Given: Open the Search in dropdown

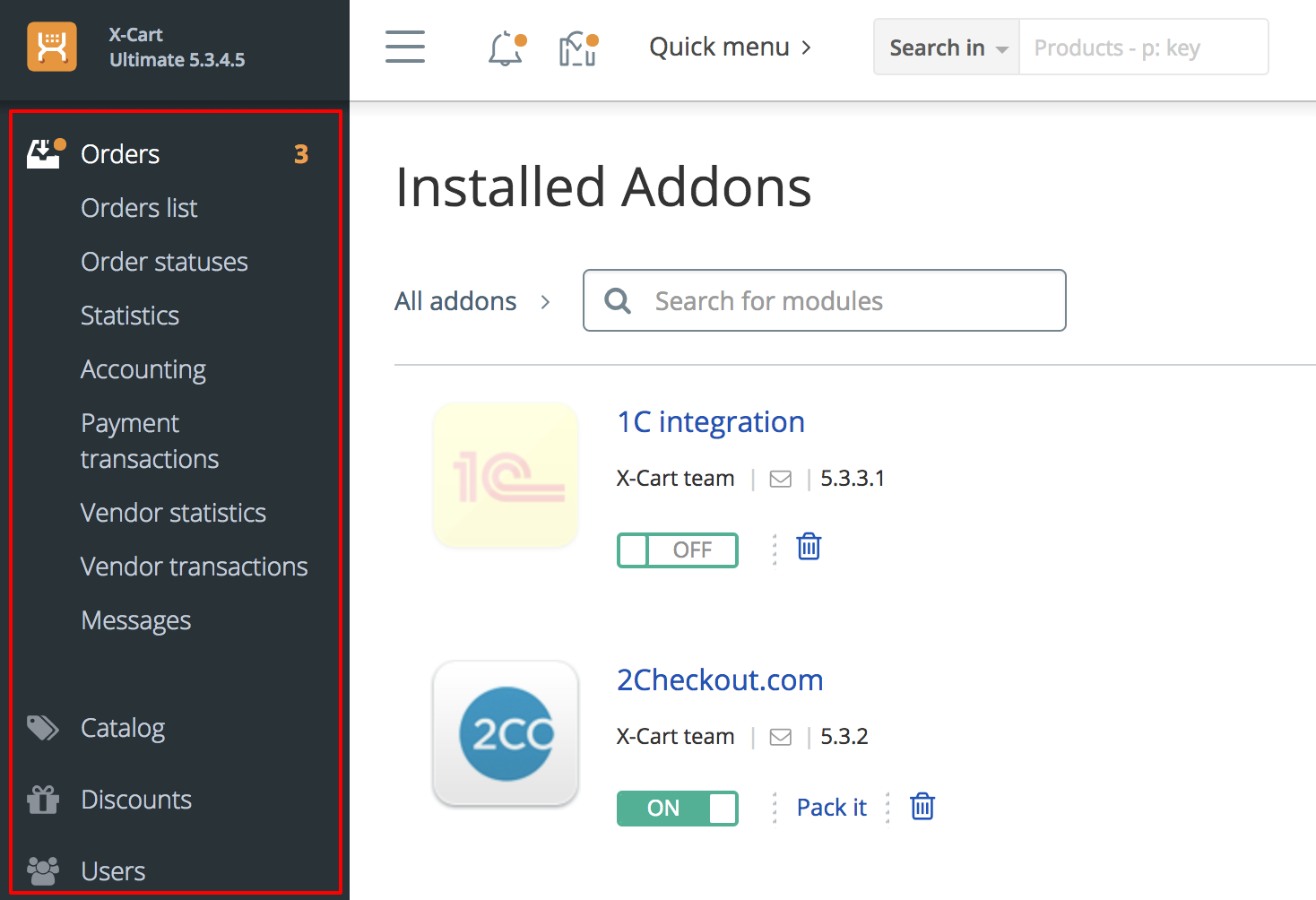Looking at the screenshot, I should [x=945, y=47].
